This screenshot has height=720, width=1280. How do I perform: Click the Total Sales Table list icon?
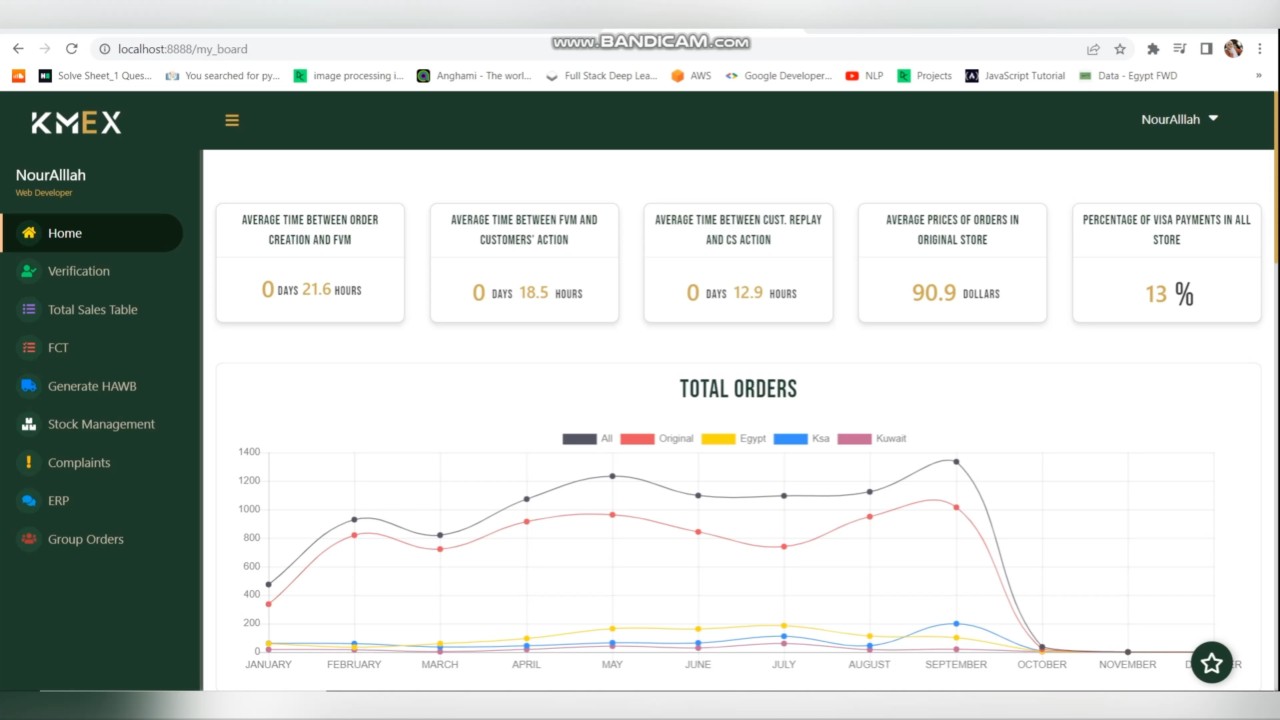29,310
